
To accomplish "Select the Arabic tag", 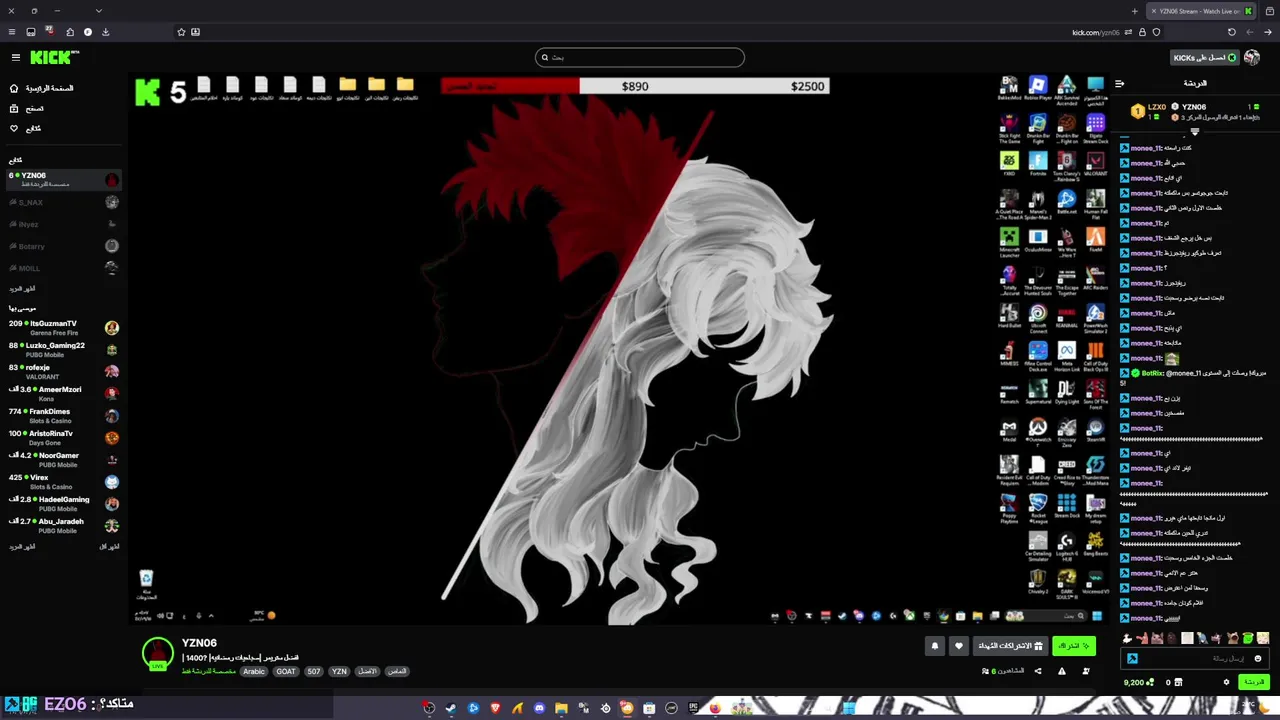I will [x=254, y=671].
